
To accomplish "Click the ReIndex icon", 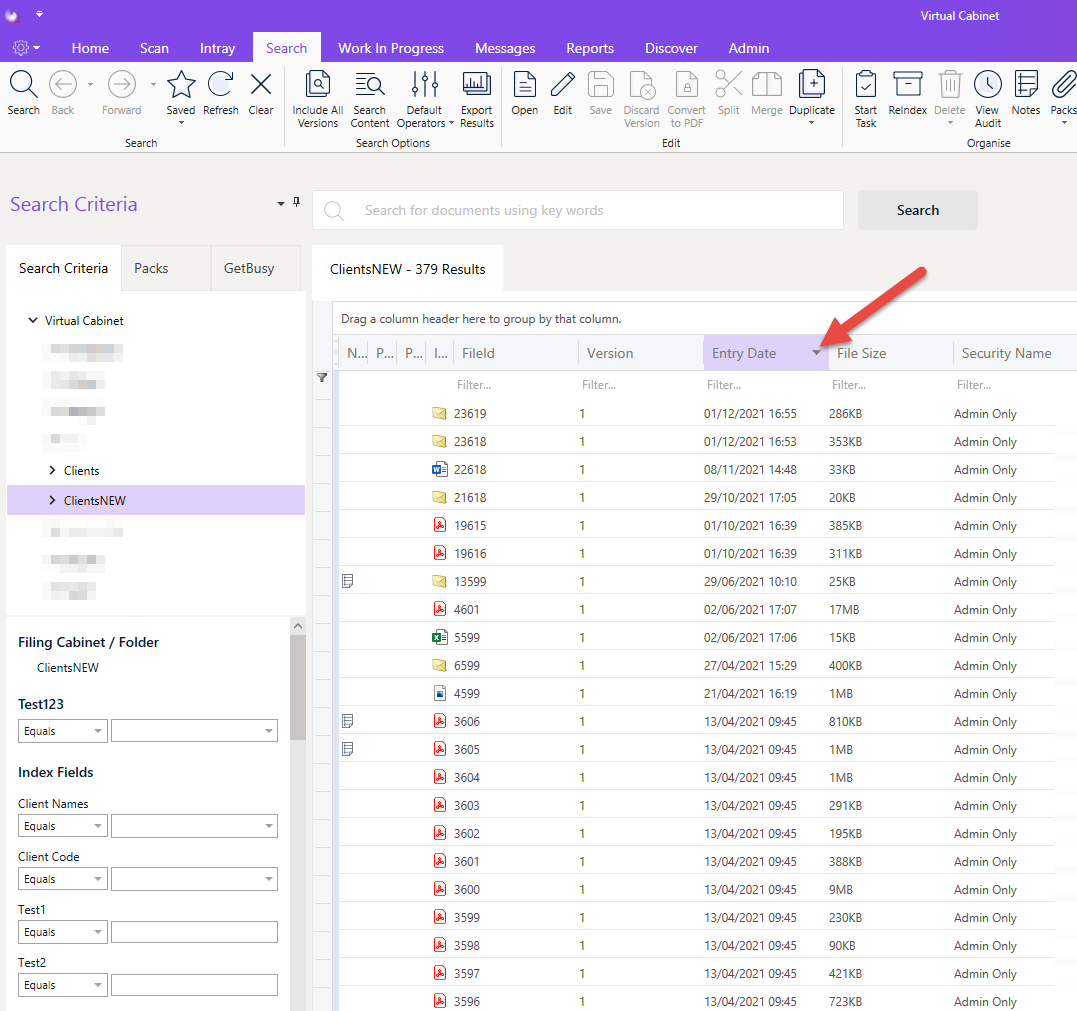I will 907,85.
